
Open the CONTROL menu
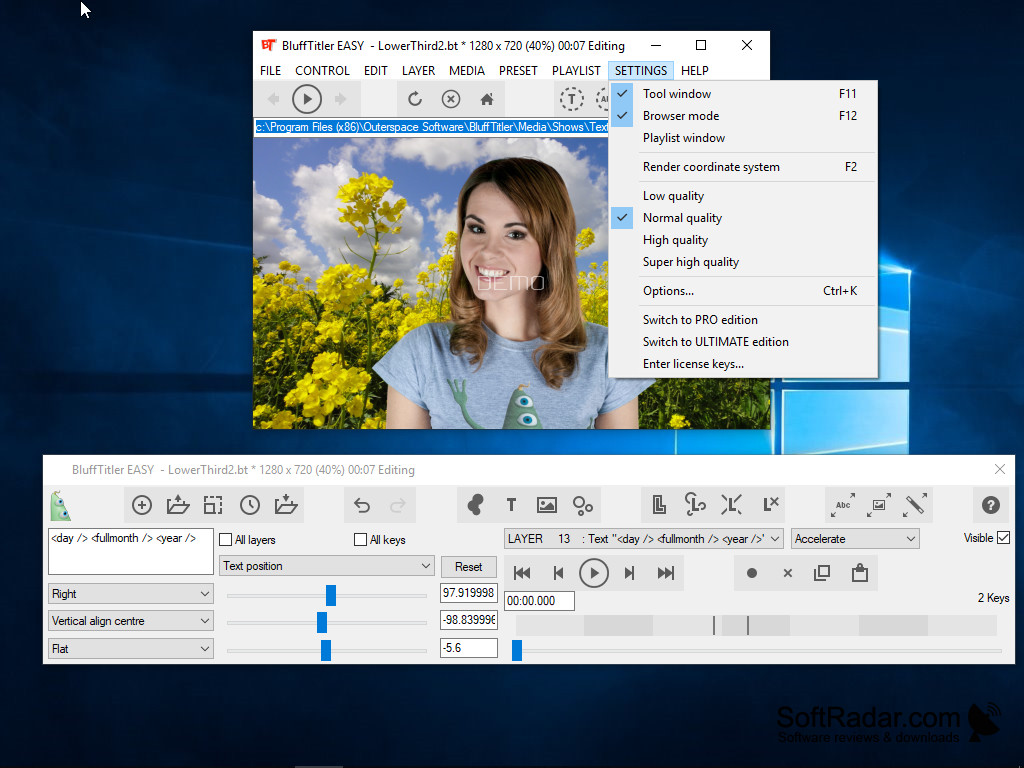click(322, 71)
